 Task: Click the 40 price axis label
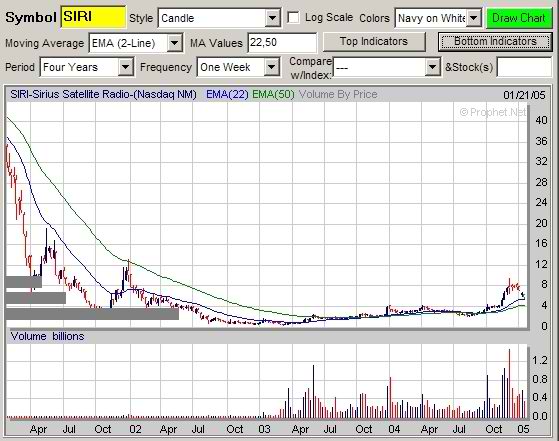tap(541, 120)
